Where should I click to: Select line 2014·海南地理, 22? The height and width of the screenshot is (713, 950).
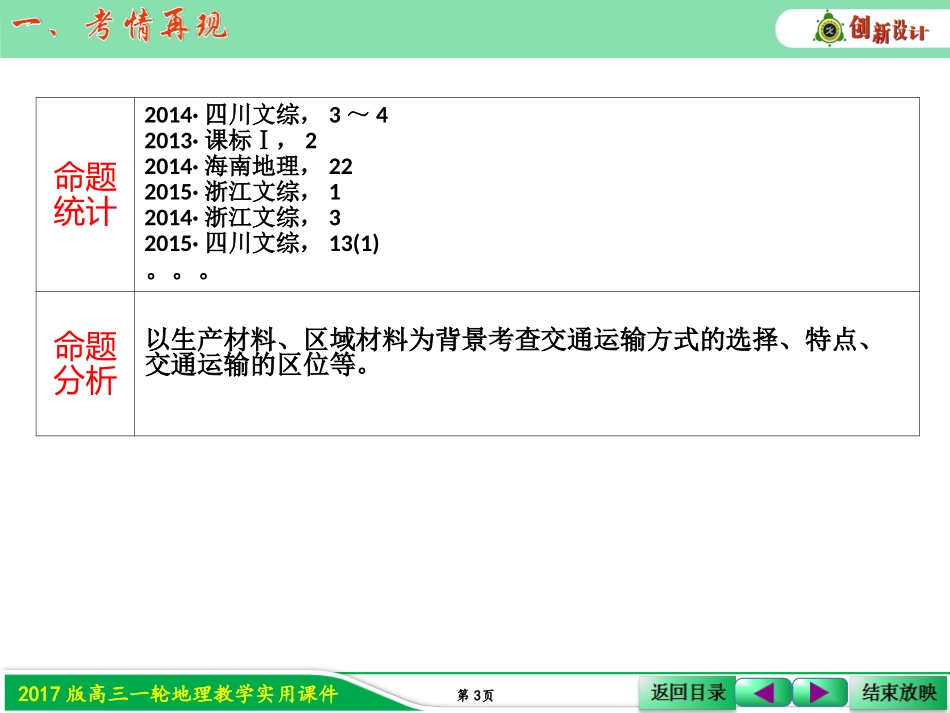248,166
